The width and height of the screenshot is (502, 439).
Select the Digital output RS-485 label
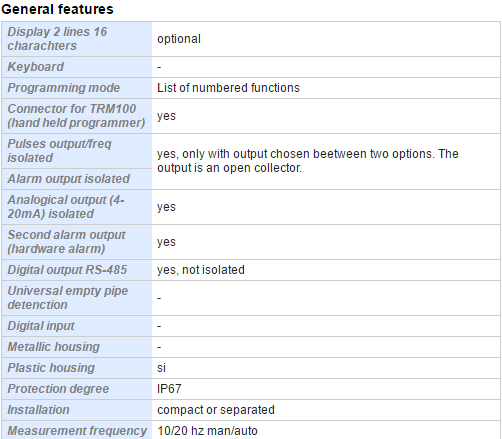67,270
